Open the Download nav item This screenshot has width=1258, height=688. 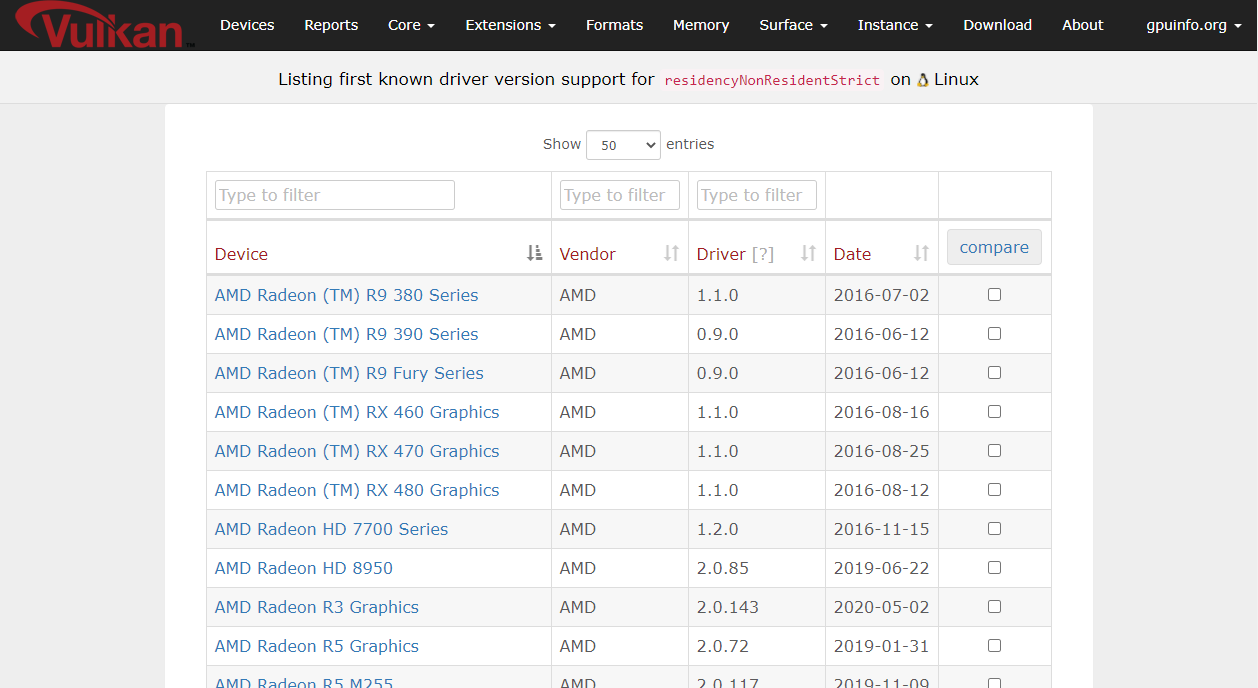[997, 25]
